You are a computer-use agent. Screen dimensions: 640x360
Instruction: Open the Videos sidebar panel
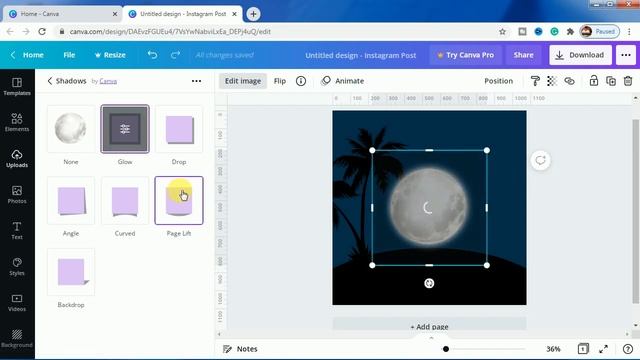[17, 302]
